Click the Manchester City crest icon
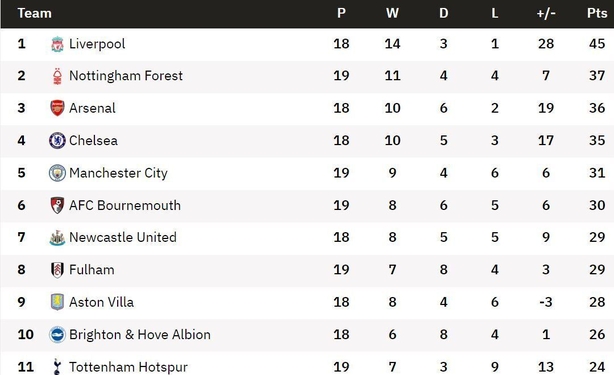This screenshot has width=614, height=375. click(57, 173)
